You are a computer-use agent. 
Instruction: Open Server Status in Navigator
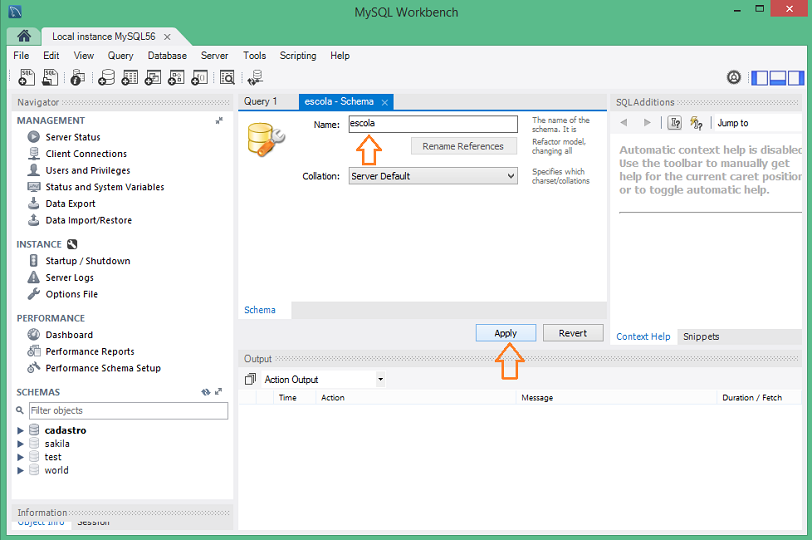pyautogui.click(x=73, y=137)
